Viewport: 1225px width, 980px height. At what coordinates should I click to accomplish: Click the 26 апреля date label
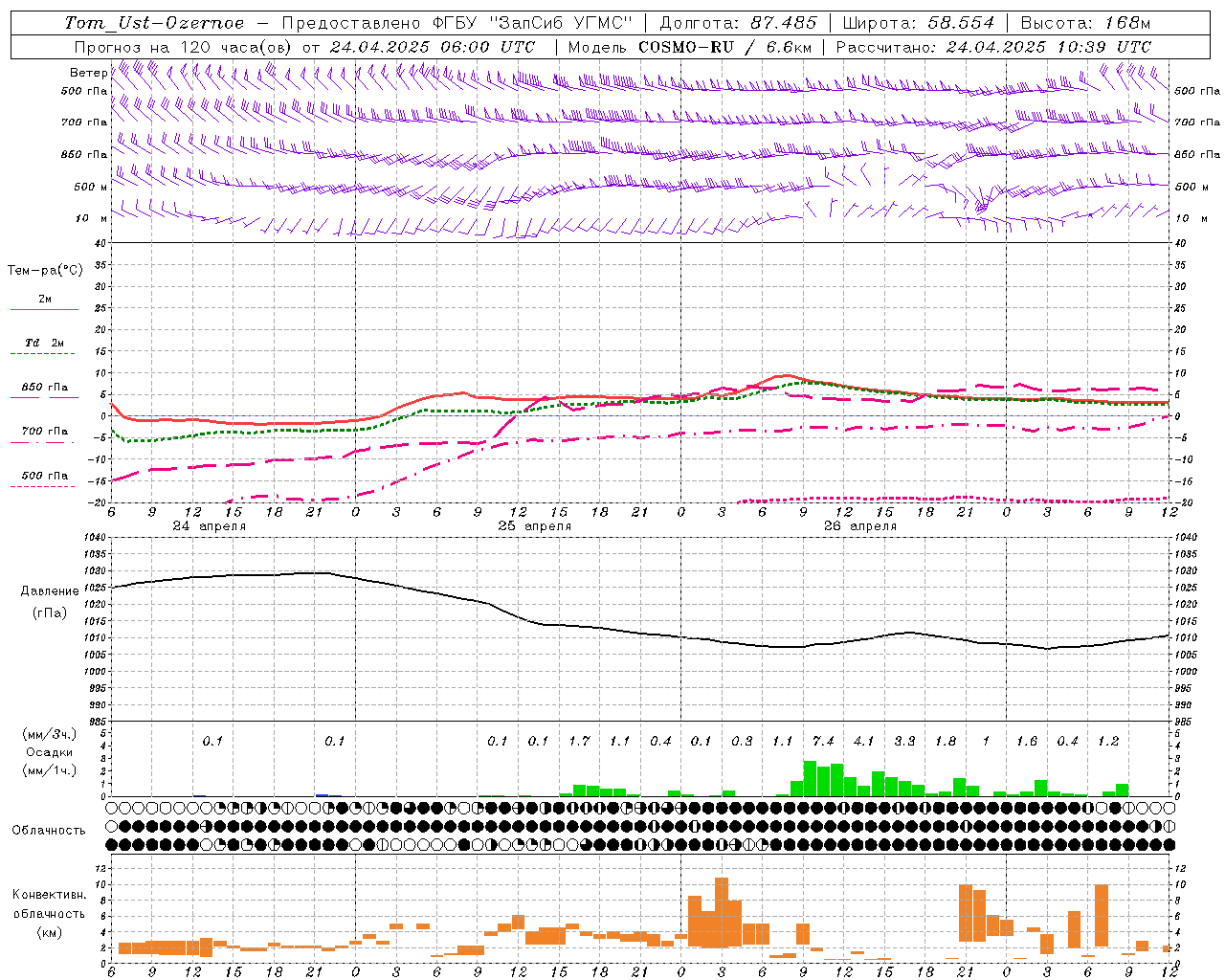pyautogui.click(x=860, y=526)
